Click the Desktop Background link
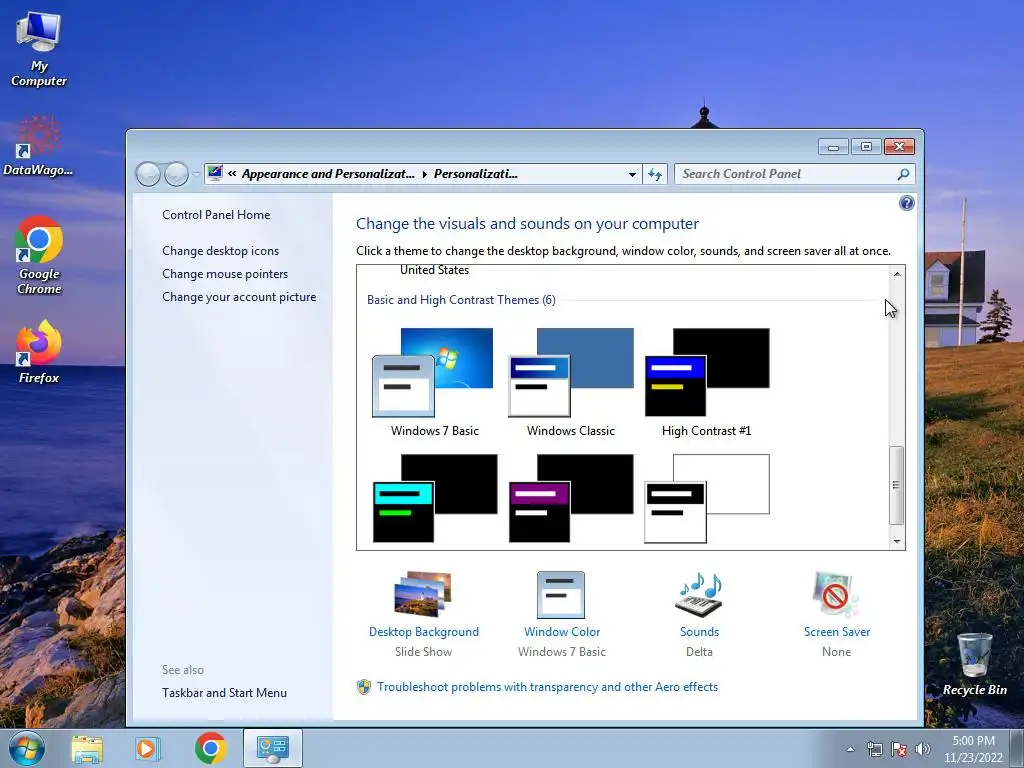The image size is (1024, 768). (x=424, y=632)
